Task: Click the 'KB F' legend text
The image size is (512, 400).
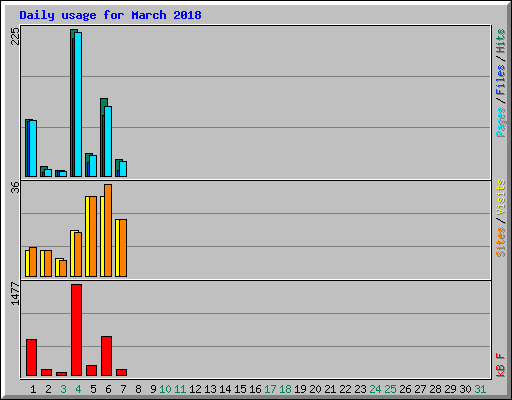Action: click(500, 365)
